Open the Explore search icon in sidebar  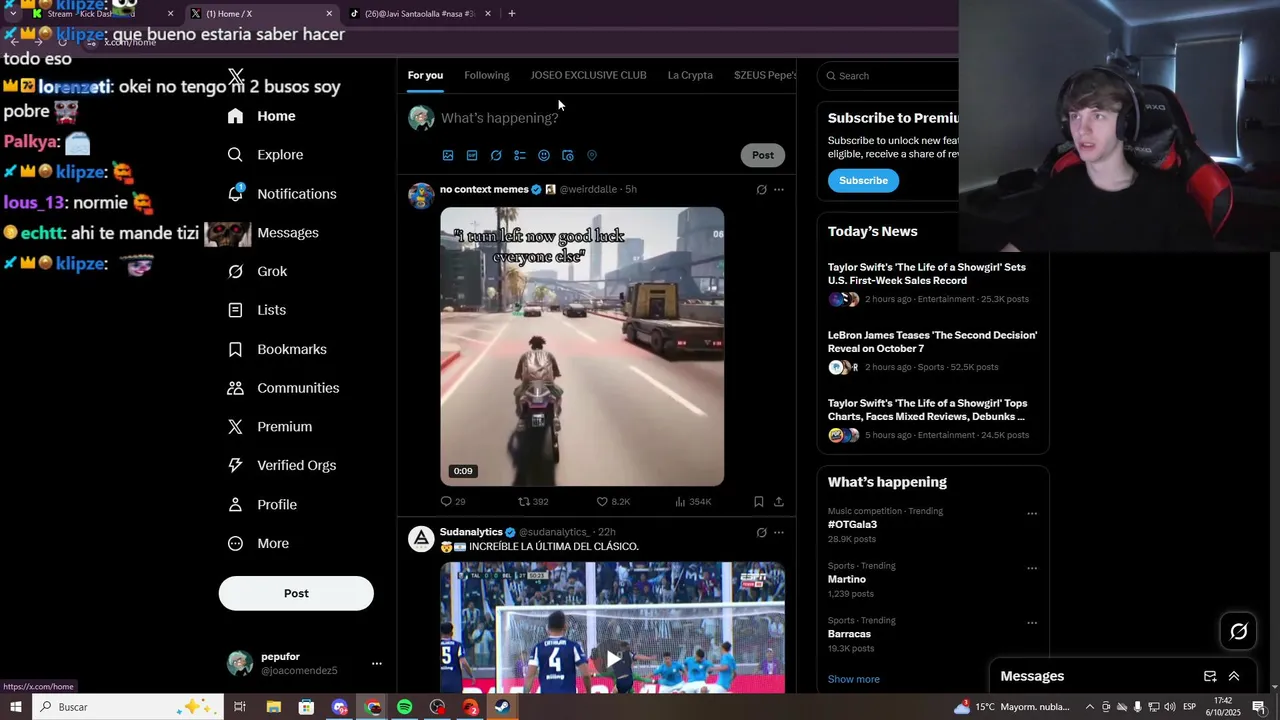(x=235, y=155)
